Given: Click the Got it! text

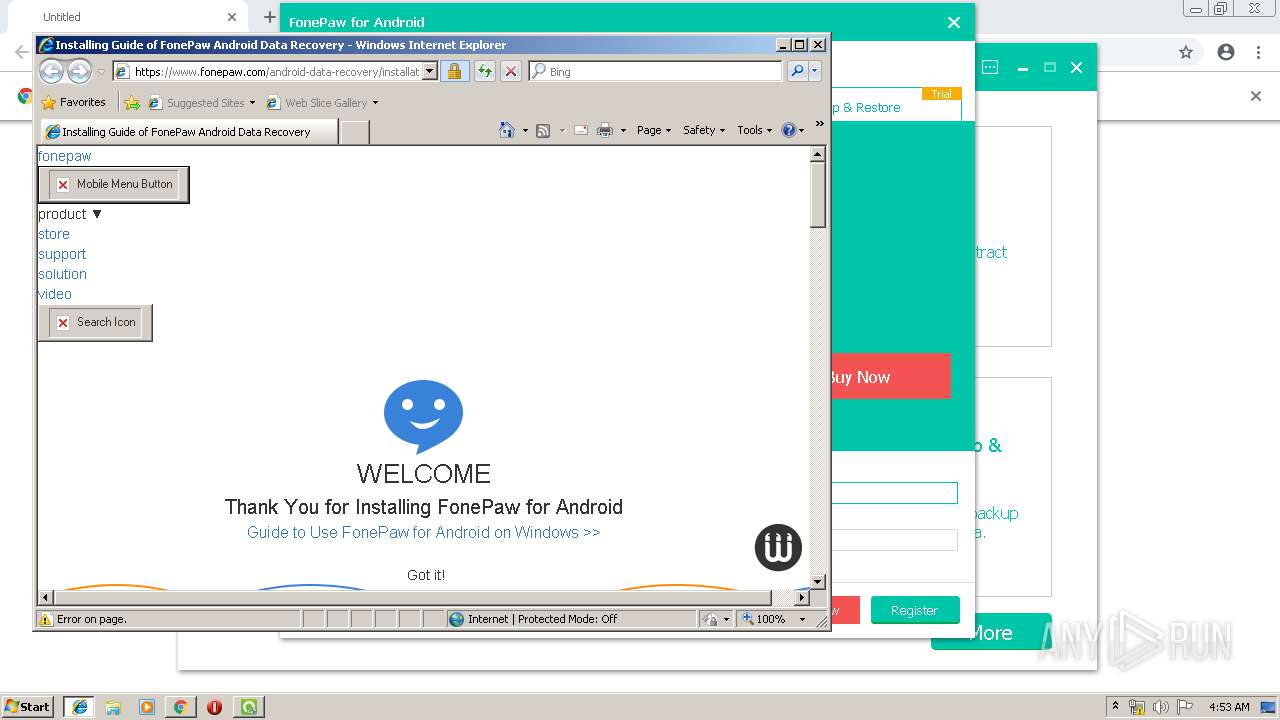Looking at the screenshot, I should click(x=426, y=575).
